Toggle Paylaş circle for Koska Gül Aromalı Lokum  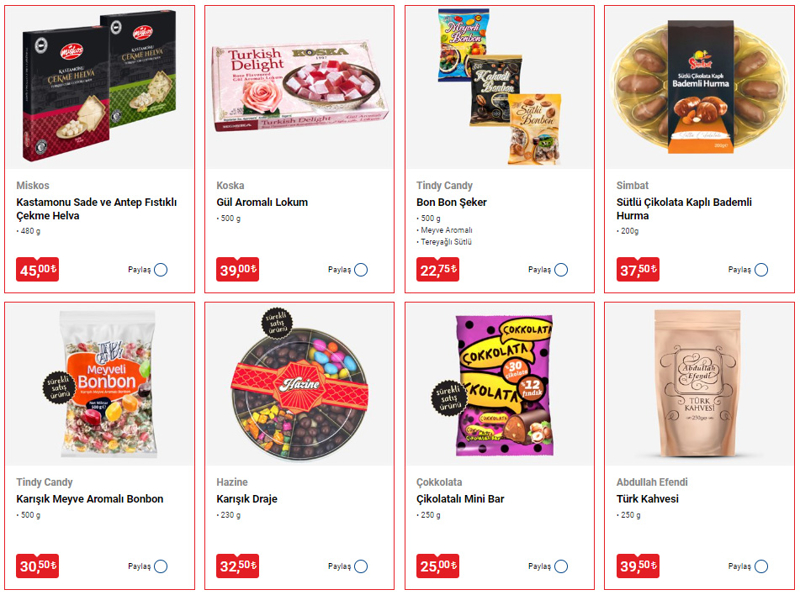click(x=361, y=269)
